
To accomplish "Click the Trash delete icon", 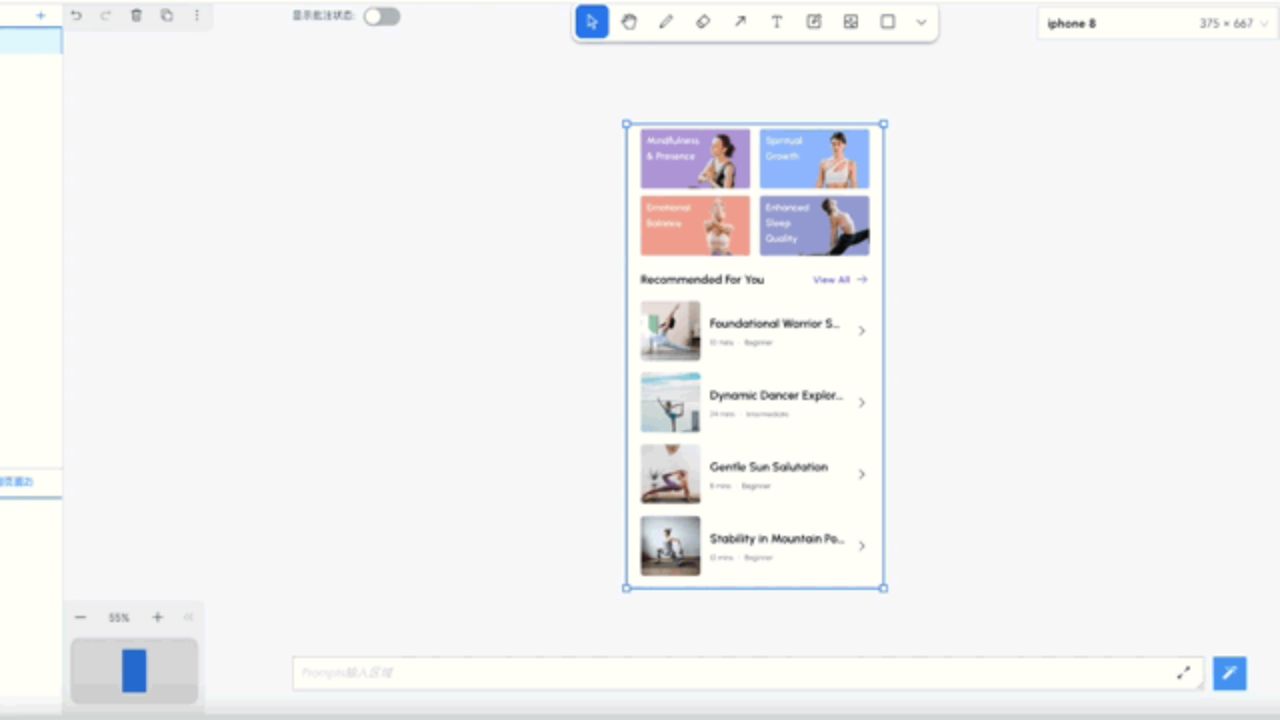I will click(136, 15).
